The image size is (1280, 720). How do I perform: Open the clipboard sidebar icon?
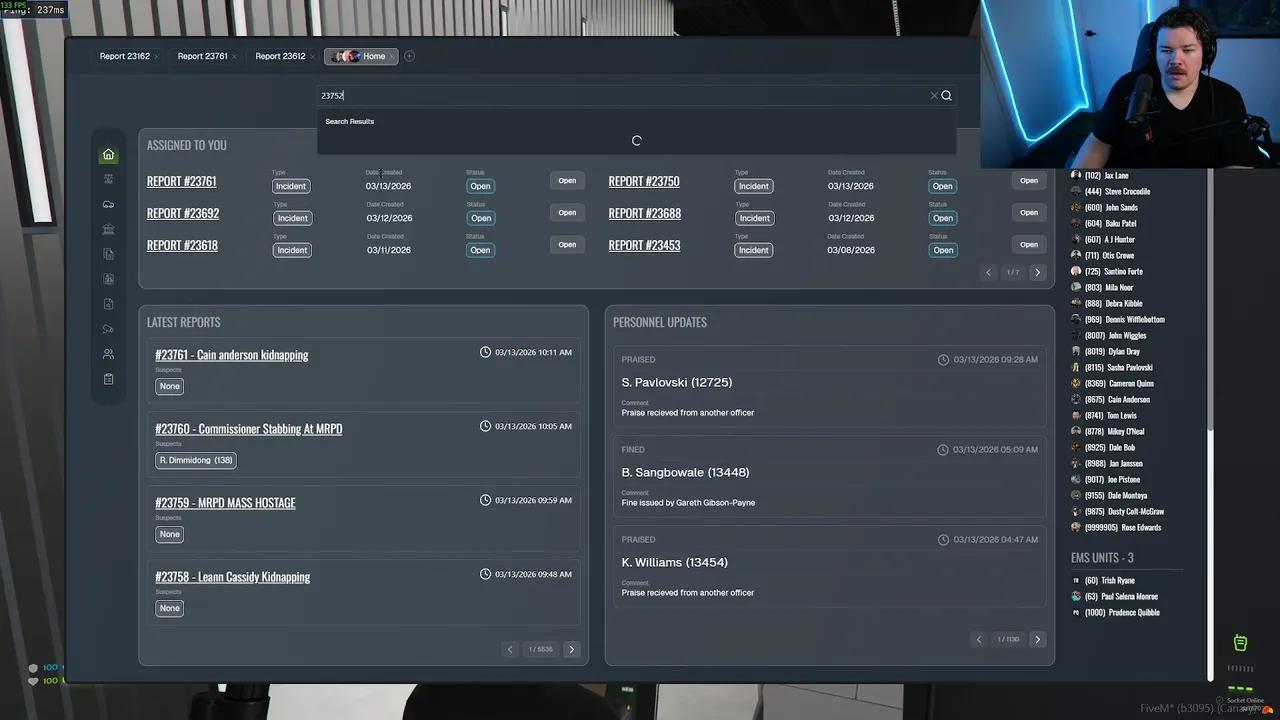click(109, 379)
